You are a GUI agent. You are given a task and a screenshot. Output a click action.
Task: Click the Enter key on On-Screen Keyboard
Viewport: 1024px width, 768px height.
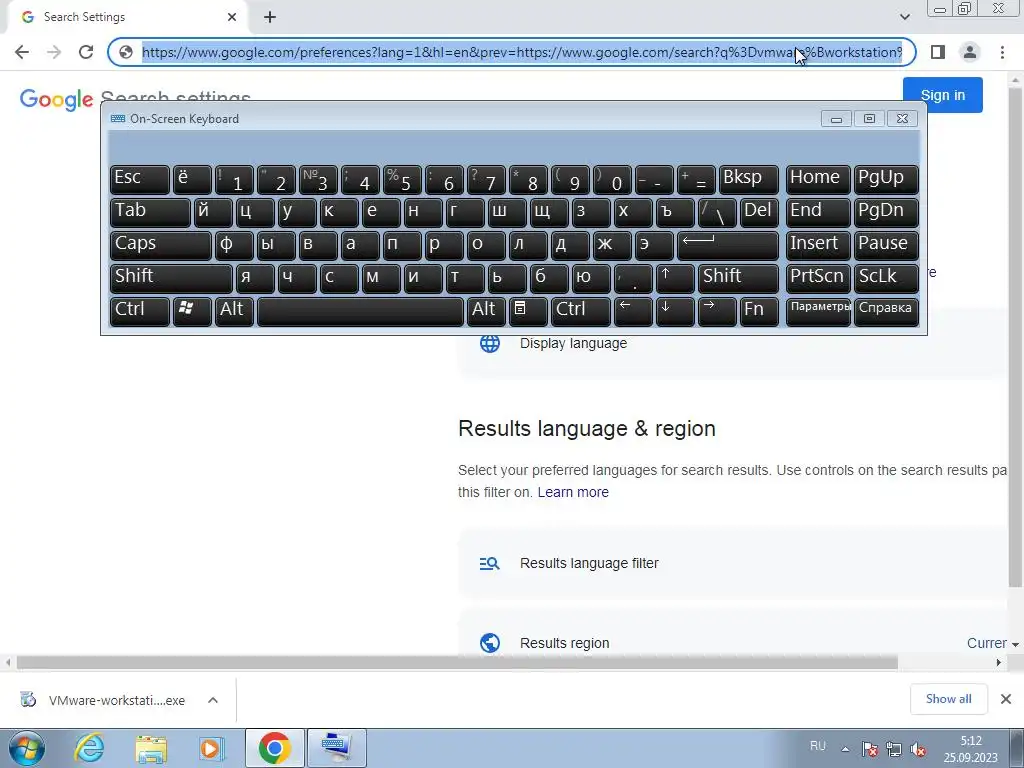point(728,246)
